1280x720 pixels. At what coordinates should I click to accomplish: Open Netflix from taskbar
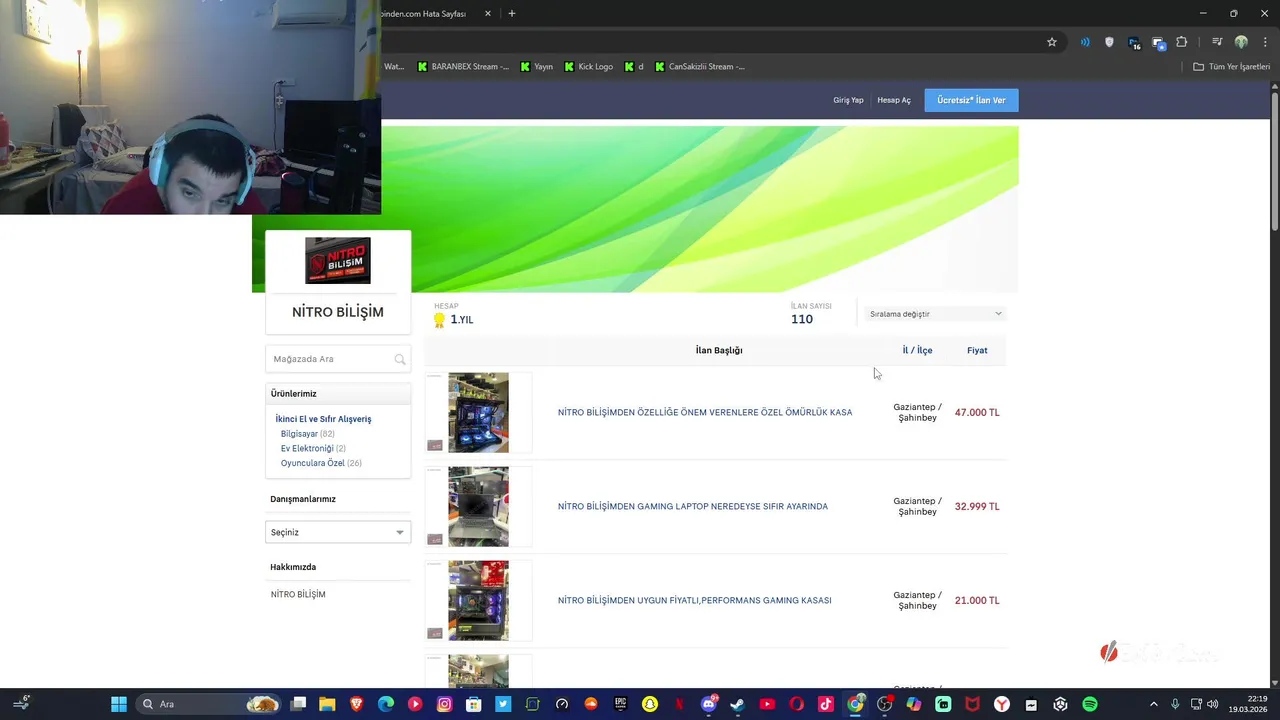680,704
